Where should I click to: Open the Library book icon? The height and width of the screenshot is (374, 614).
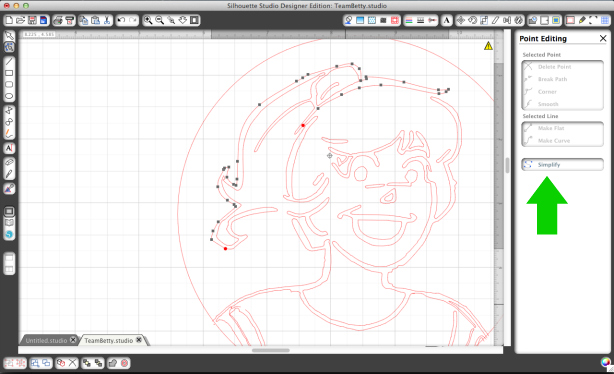(9, 223)
